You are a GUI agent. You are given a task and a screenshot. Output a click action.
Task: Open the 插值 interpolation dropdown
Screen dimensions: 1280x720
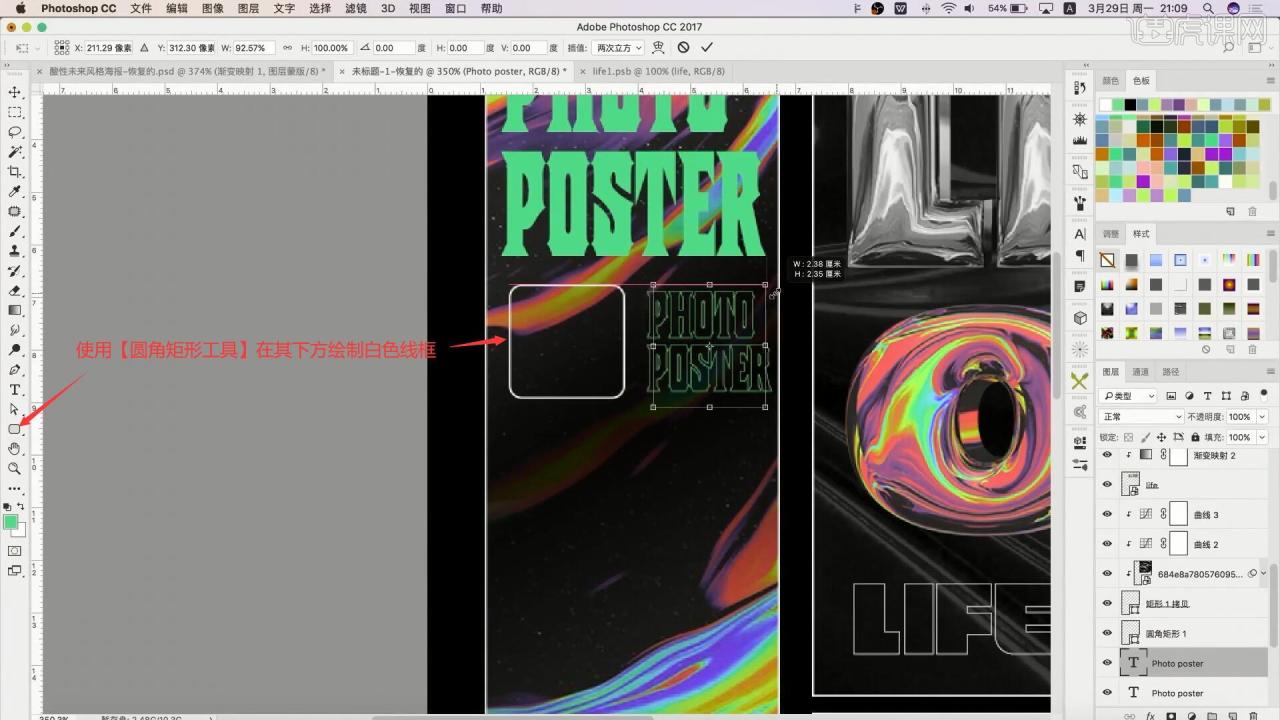(x=619, y=47)
